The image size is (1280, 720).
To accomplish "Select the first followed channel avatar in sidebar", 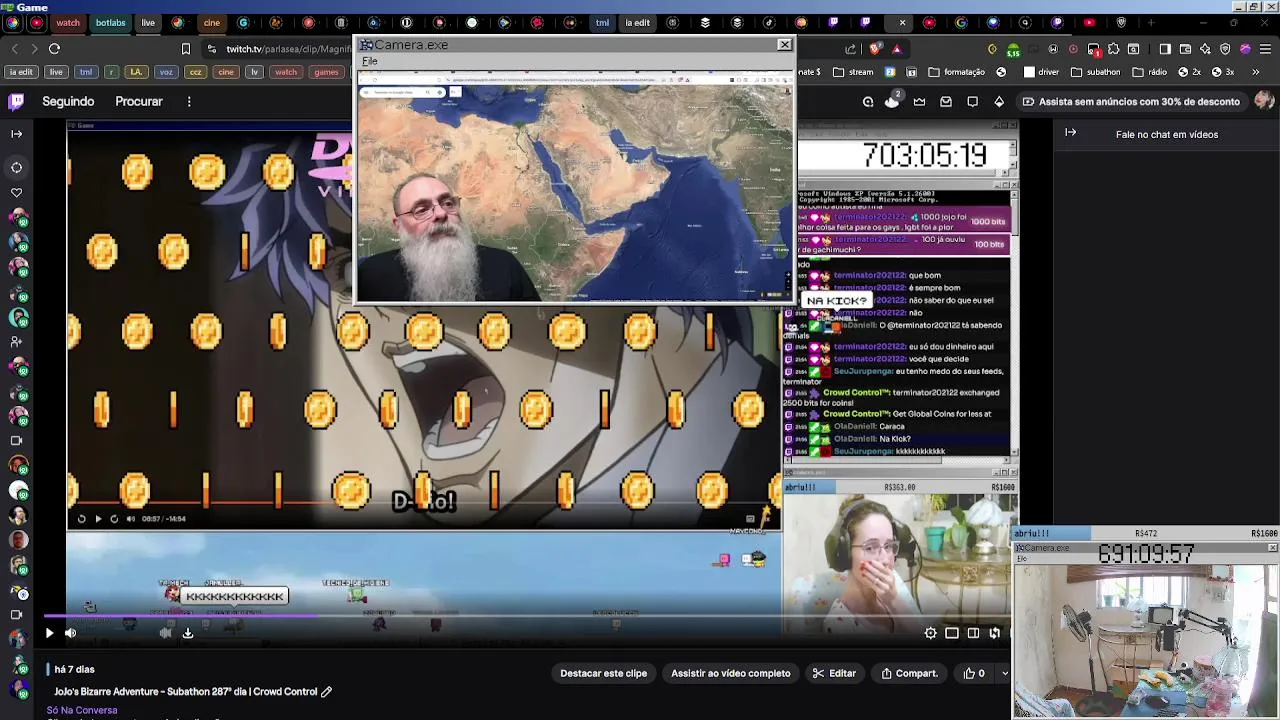I will 18,217.
